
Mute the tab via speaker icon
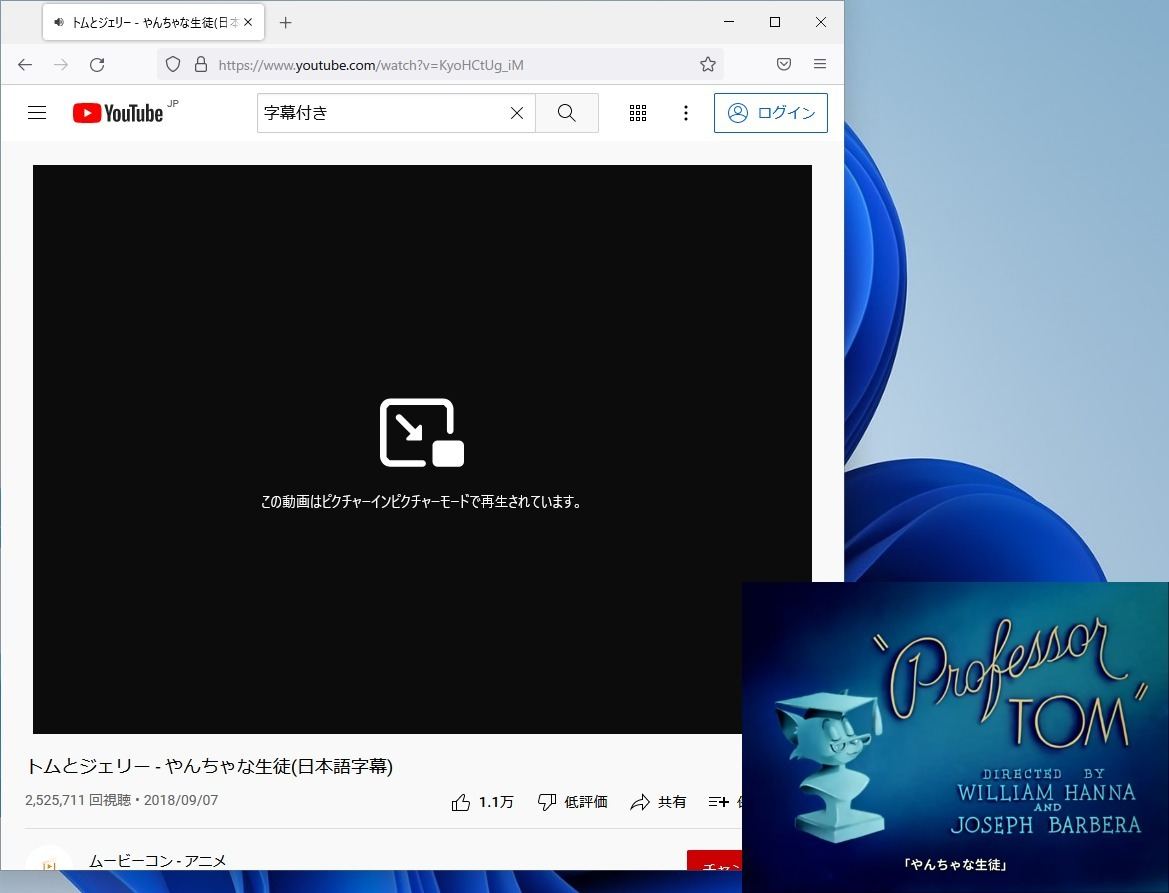point(59,22)
